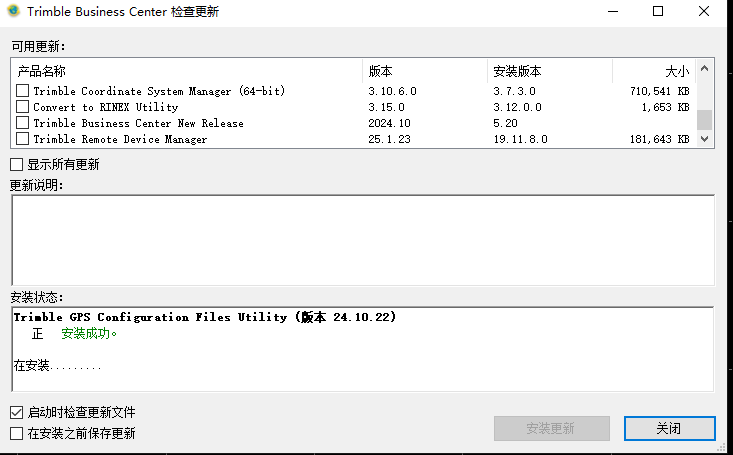Click the update list scrollbar thumb

(704, 120)
